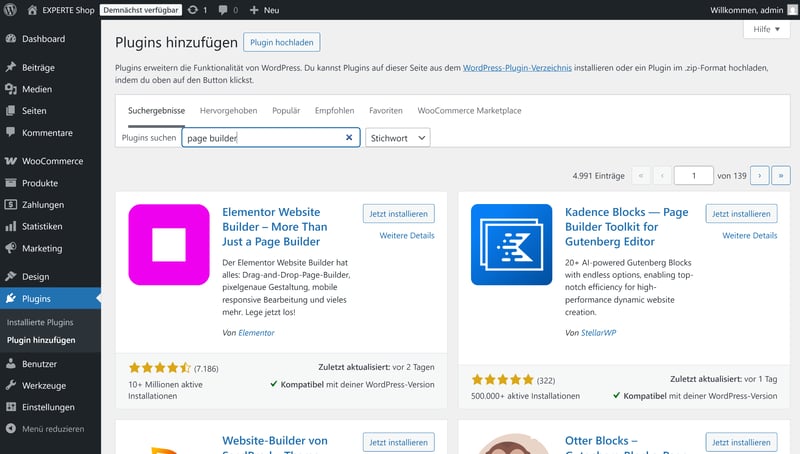The width and height of the screenshot is (800, 454).
Task: Clear the plugin search field
Action: (x=349, y=138)
